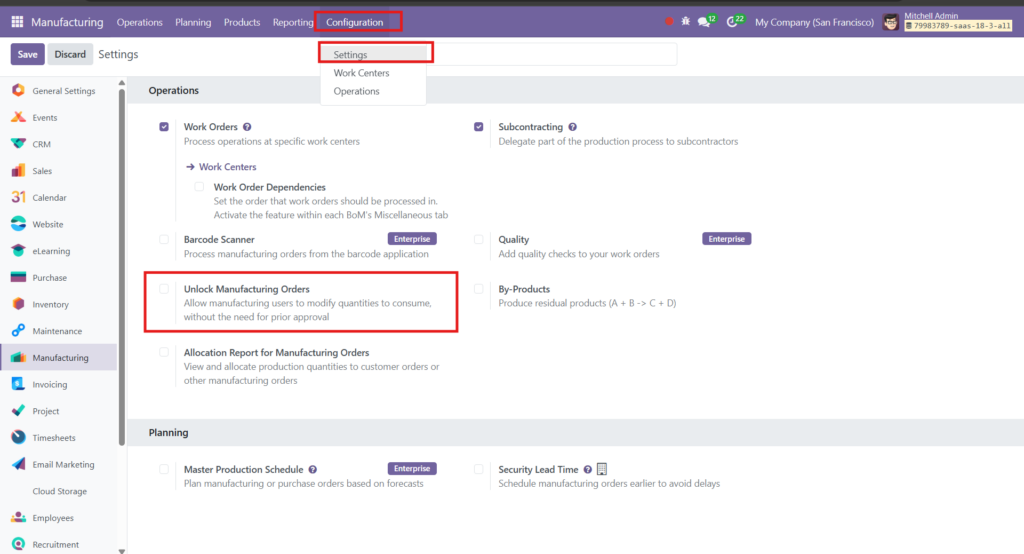Screen dimensions: 1024x554
Task: Select Purchase app icon in sidebar
Action: pos(18,277)
